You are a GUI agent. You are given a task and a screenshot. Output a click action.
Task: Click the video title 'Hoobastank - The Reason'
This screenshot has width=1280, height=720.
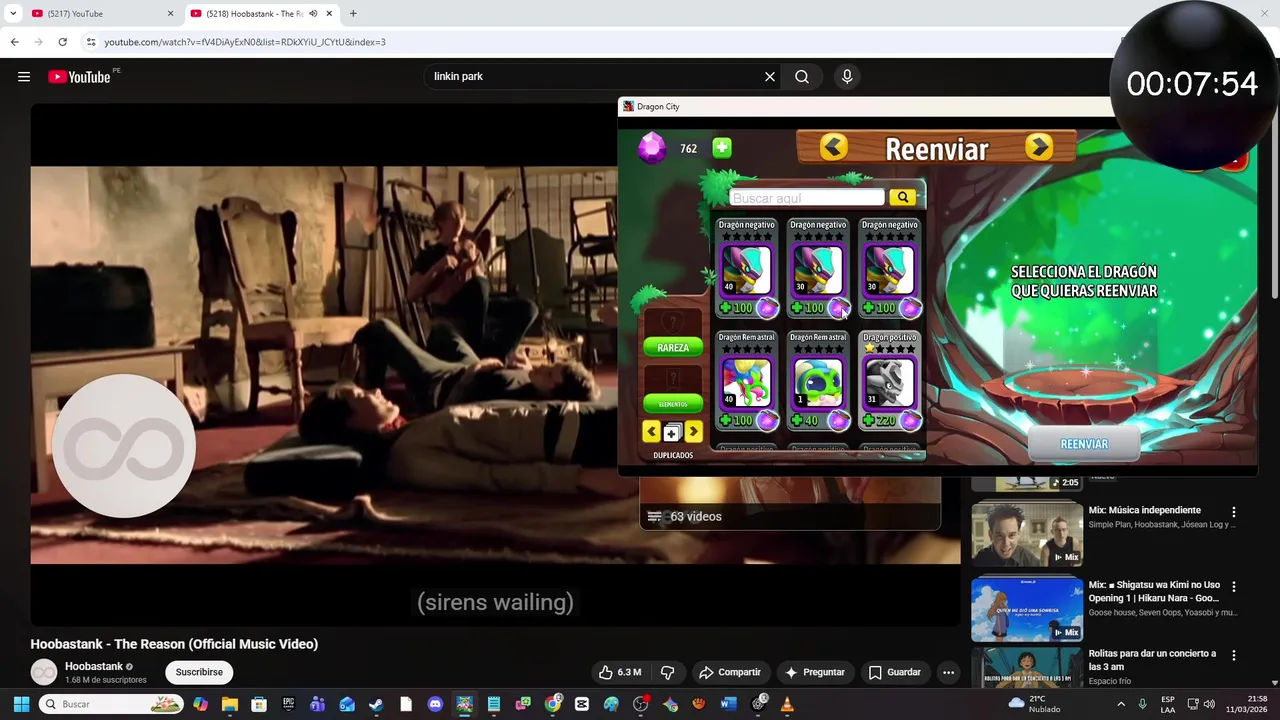pyautogui.click(x=174, y=644)
